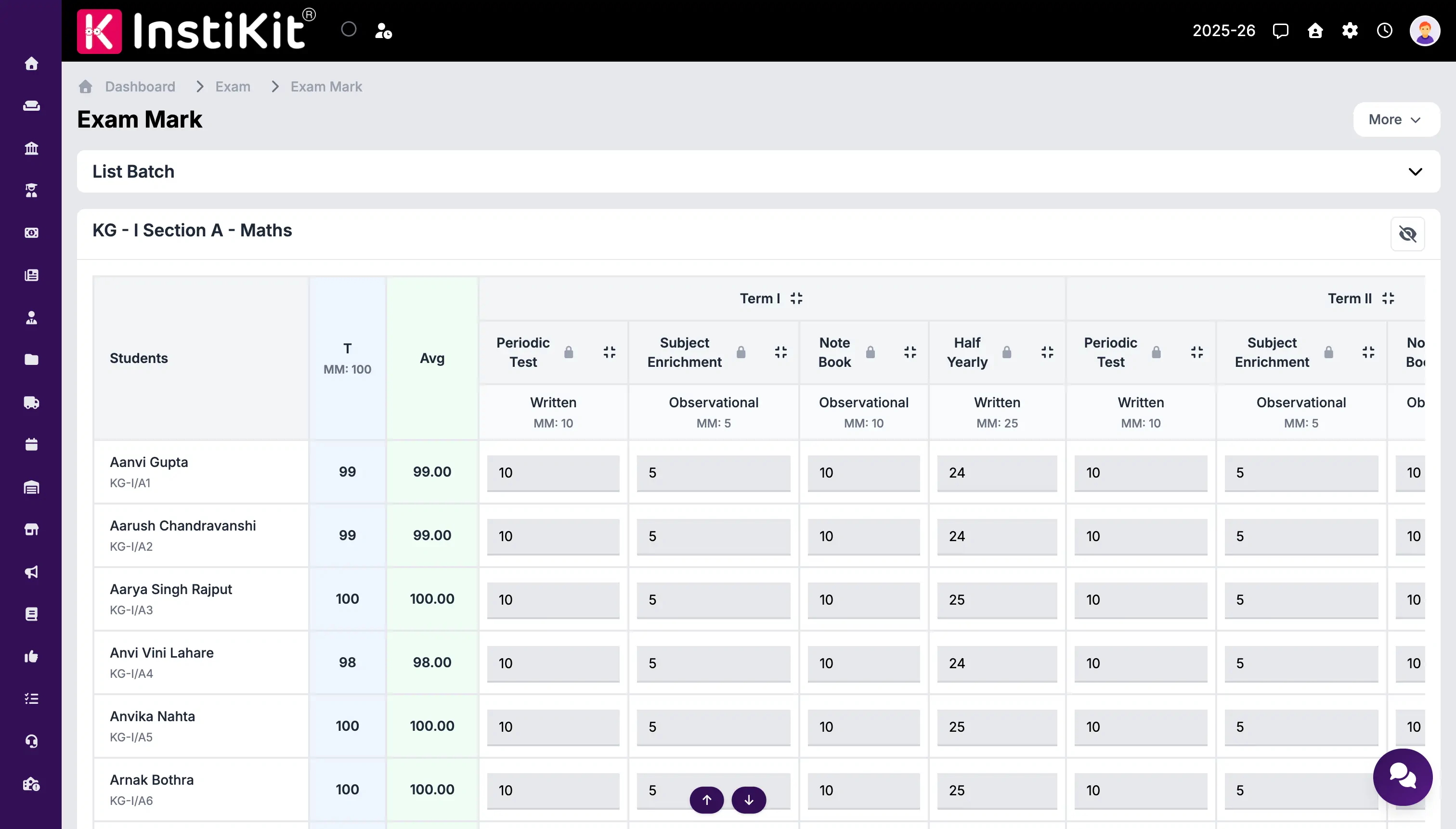Click the academic year 2025-26
The height and width of the screenshot is (829, 1456).
tap(1223, 31)
